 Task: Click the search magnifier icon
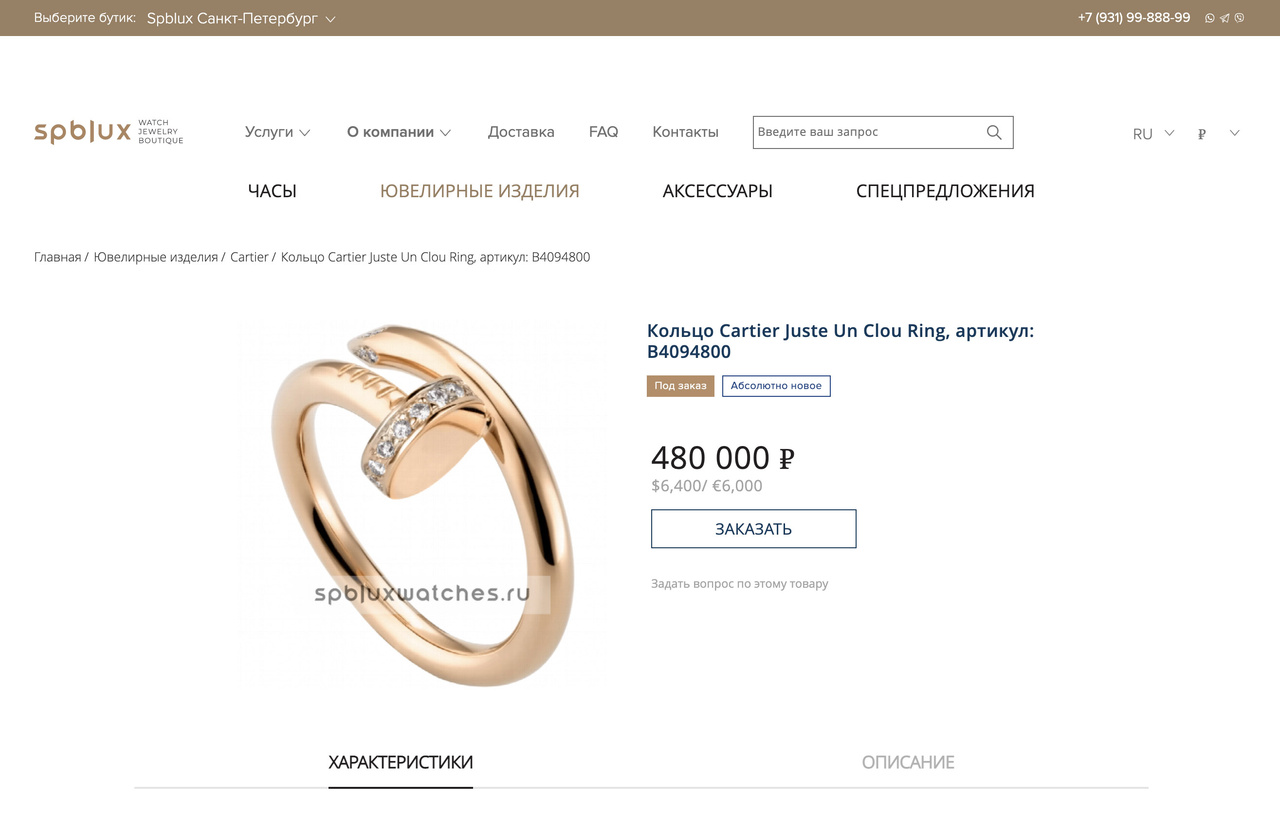(994, 132)
